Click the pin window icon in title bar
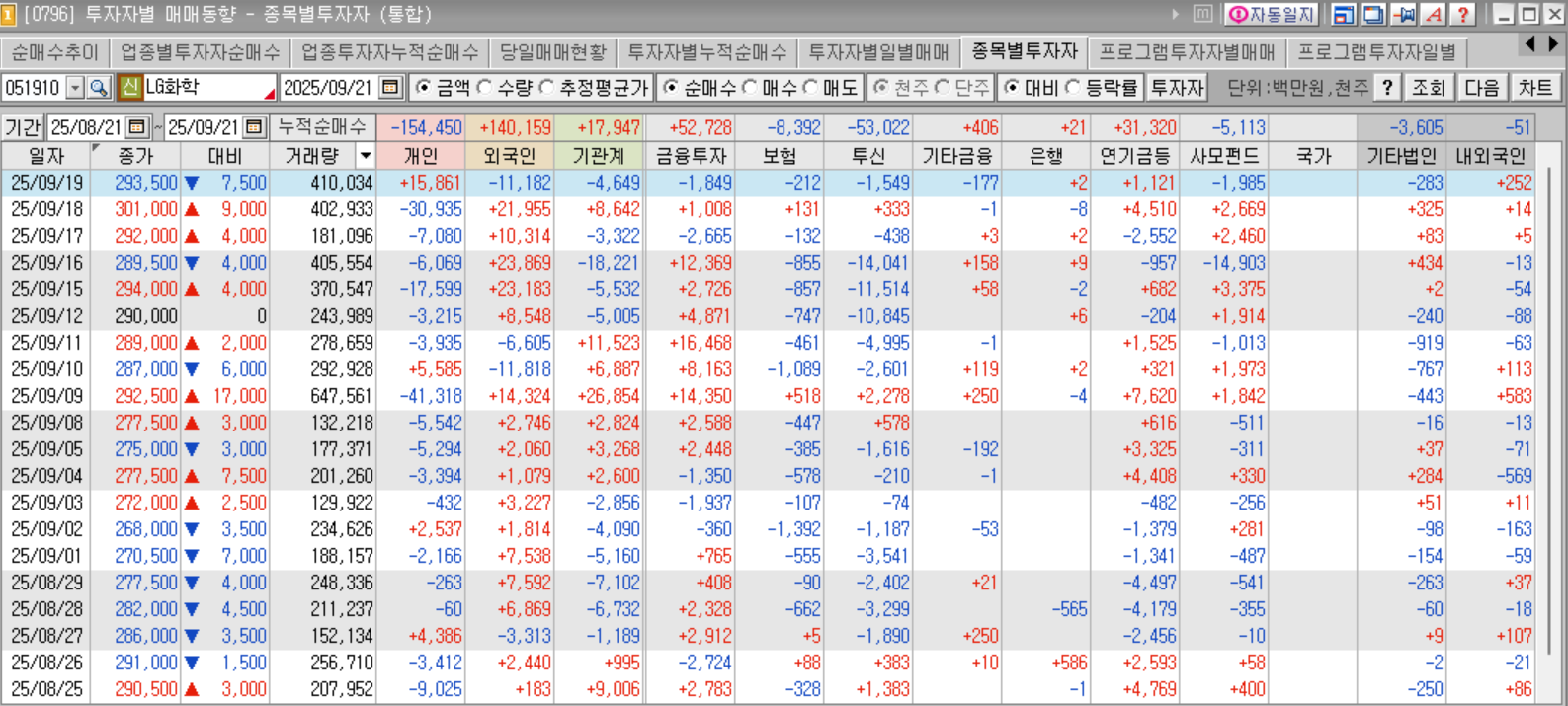The image size is (1568, 706). pos(1403,14)
